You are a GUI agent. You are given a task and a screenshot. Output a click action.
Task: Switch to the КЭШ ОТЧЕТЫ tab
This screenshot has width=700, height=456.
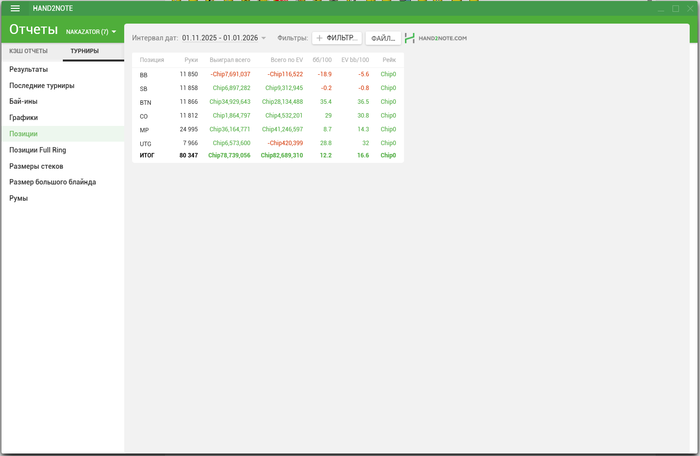point(28,51)
